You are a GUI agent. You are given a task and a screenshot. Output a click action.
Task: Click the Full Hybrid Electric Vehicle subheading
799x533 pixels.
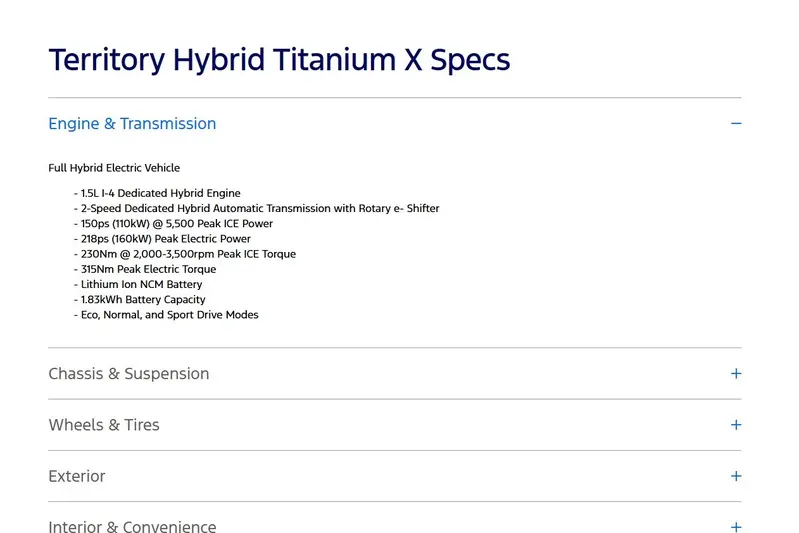point(114,168)
